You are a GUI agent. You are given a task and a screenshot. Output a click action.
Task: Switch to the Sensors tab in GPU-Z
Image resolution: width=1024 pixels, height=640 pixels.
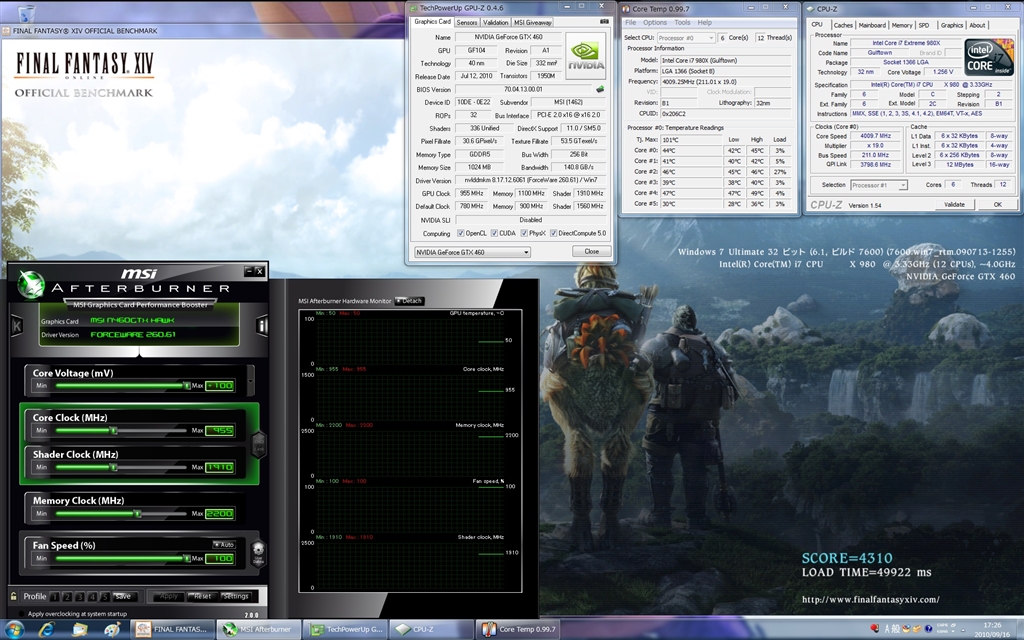point(467,22)
